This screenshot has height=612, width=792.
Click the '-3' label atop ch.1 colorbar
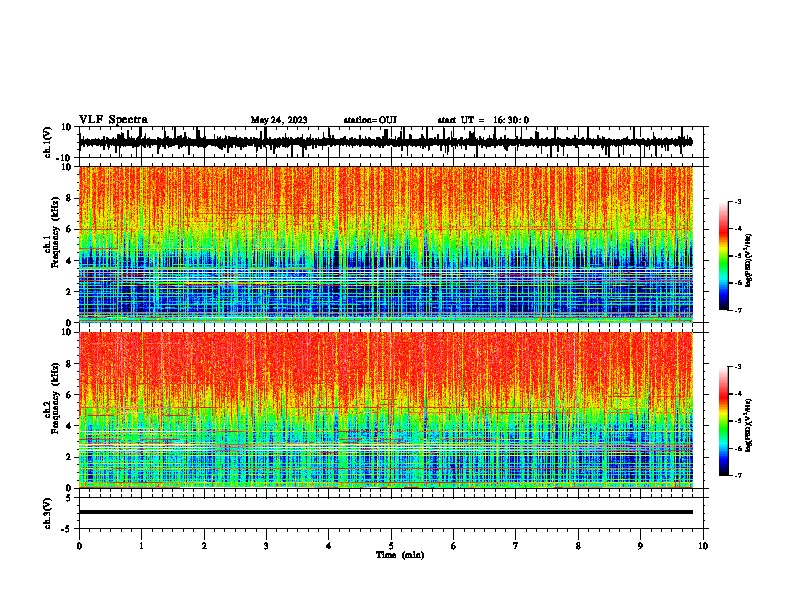[x=738, y=202]
